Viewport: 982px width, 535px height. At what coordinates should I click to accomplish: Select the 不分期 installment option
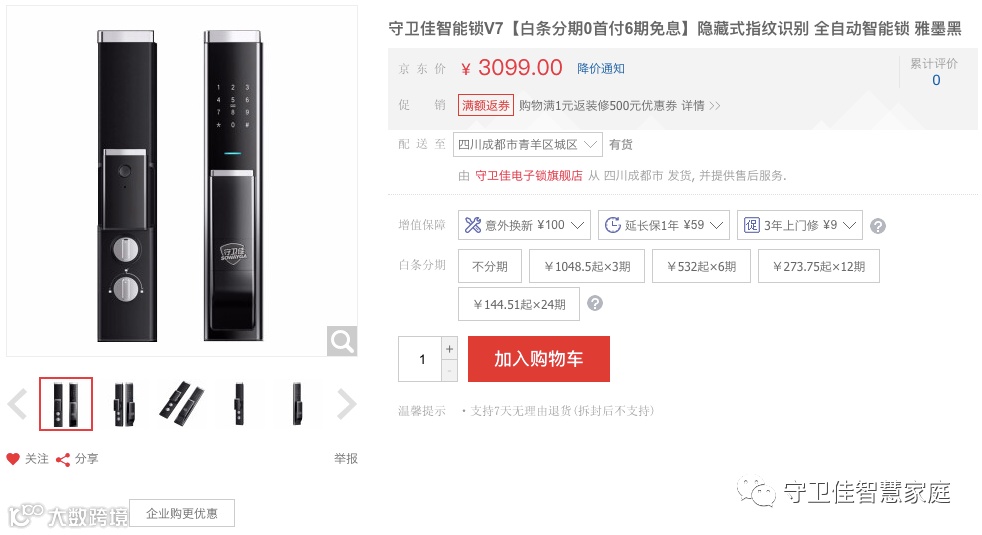click(x=490, y=266)
